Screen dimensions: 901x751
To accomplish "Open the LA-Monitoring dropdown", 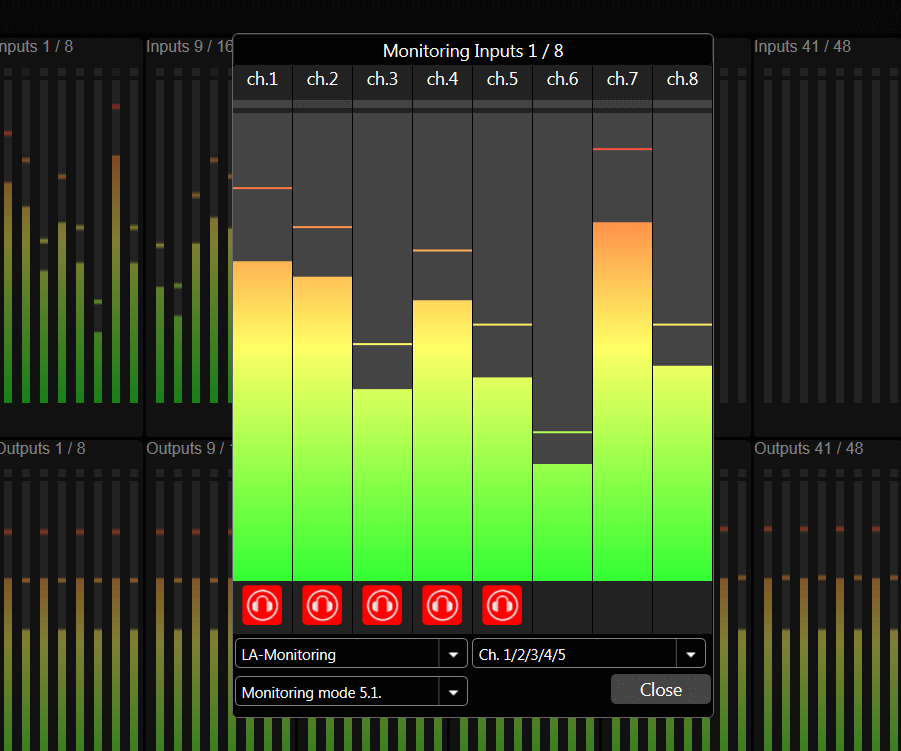I will [x=351, y=655].
